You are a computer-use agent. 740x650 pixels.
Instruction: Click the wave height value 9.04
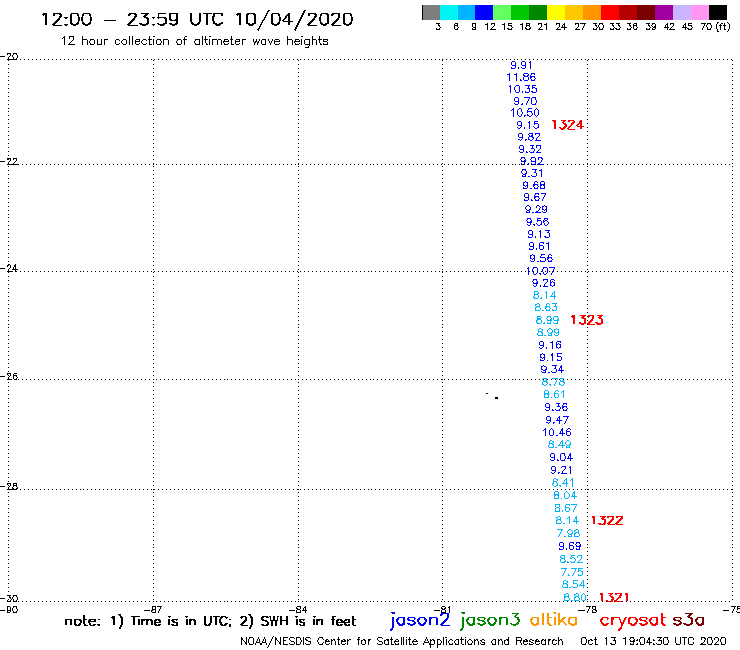pos(561,457)
